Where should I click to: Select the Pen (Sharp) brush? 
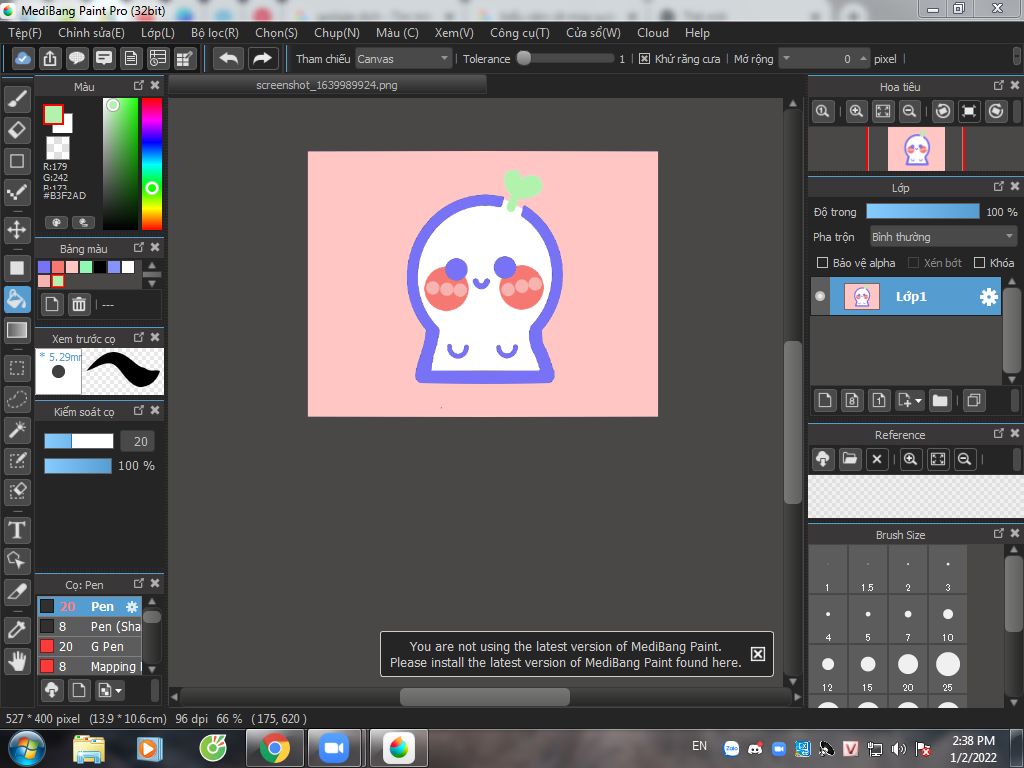coord(89,626)
